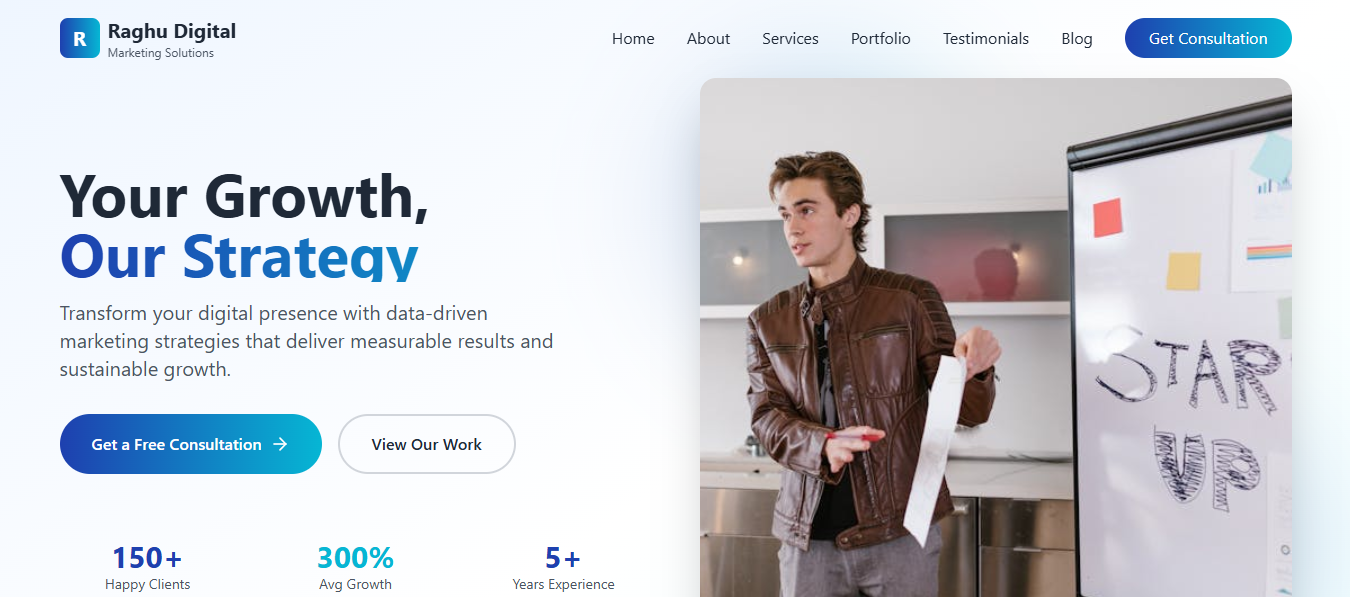Screen dimensions: 1350x597
Task: Open the Home nav link
Action: pos(633,38)
